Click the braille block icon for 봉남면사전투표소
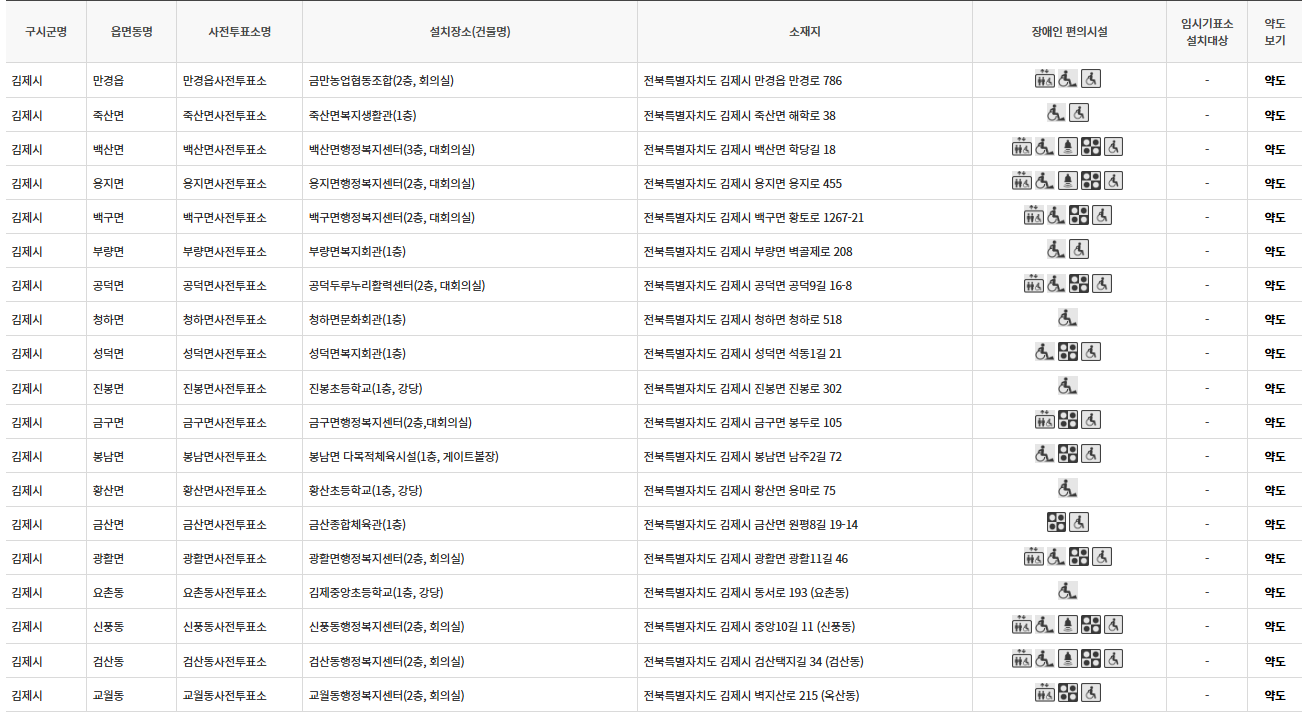 [1067, 453]
